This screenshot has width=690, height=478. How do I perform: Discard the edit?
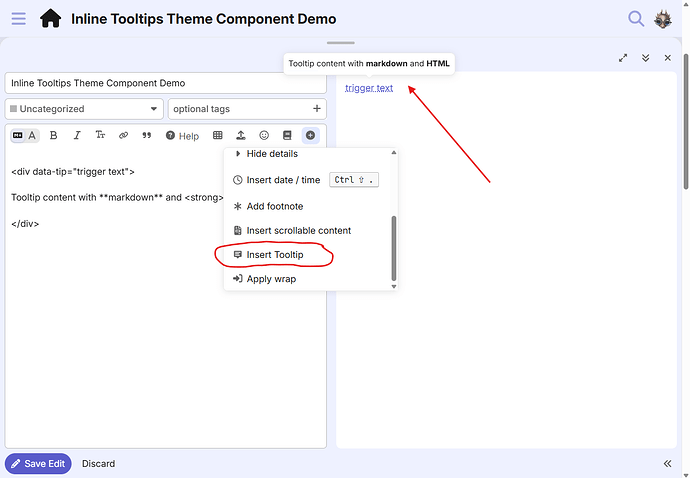pyautogui.click(x=99, y=464)
